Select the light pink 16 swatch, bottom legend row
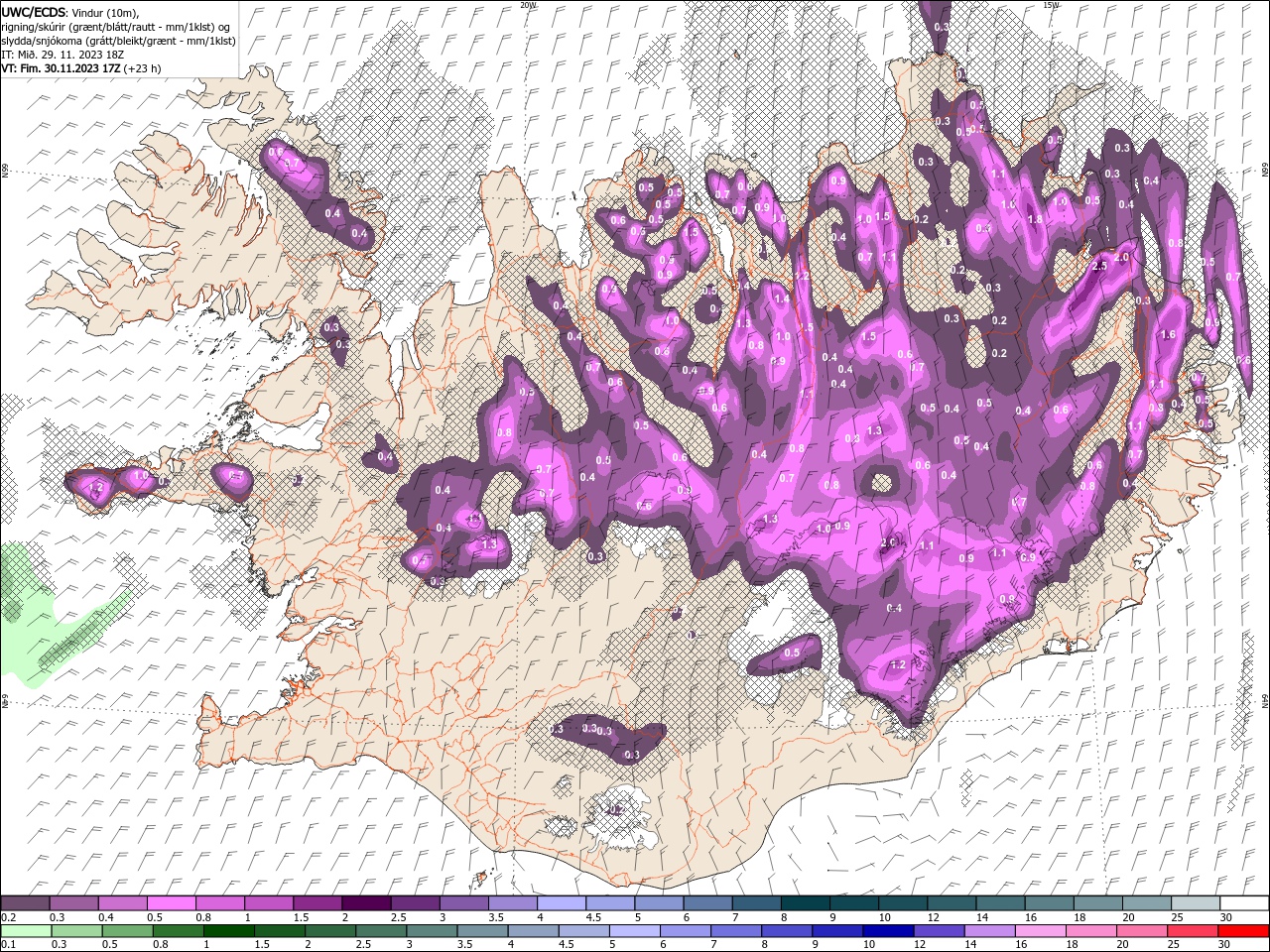This screenshot has height=952, width=1270. click(x=1040, y=930)
